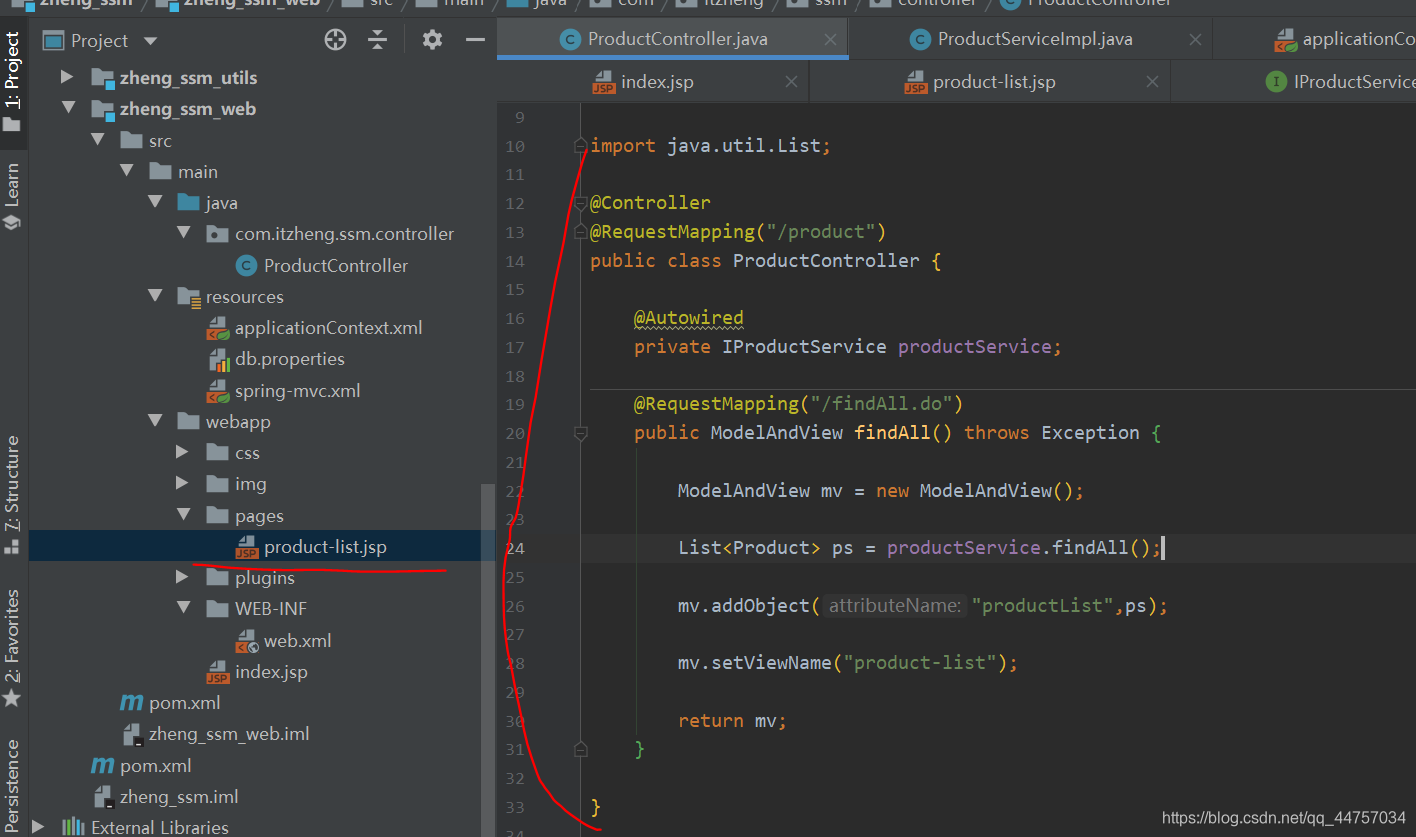Open the 2: Favorites tool window tab
Image resolution: width=1416 pixels, height=837 pixels.
[x=12, y=648]
